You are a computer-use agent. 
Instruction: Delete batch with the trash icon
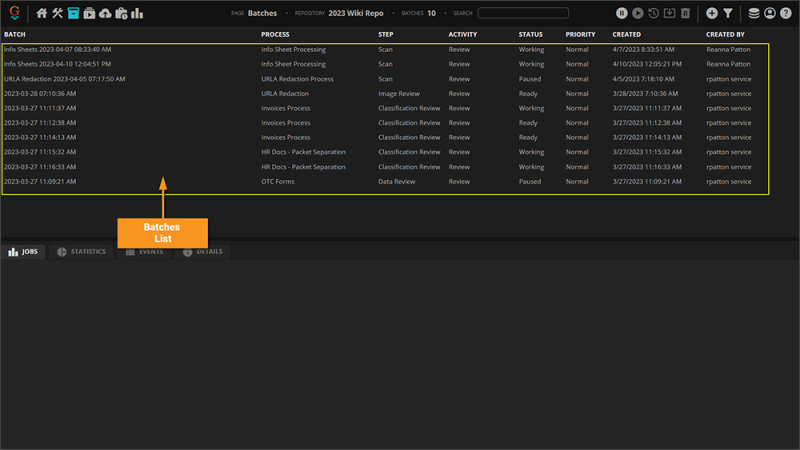click(x=685, y=13)
